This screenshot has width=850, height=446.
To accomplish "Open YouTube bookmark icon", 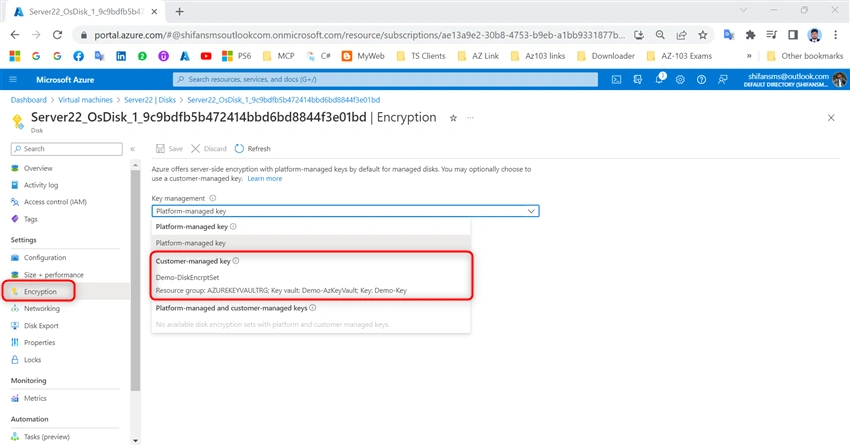I will point(206,56).
